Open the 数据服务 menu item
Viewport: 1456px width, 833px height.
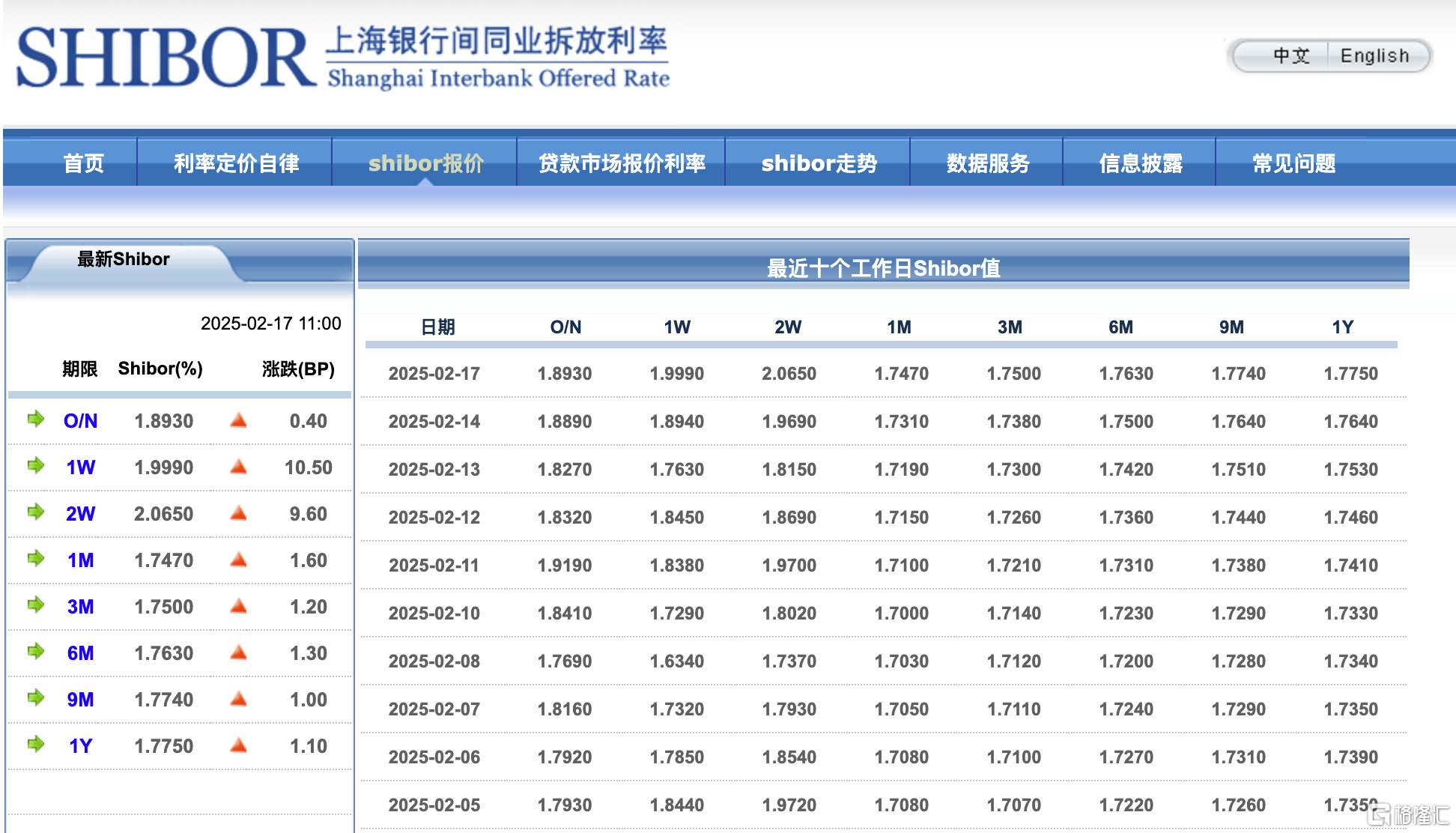(989, 163)
